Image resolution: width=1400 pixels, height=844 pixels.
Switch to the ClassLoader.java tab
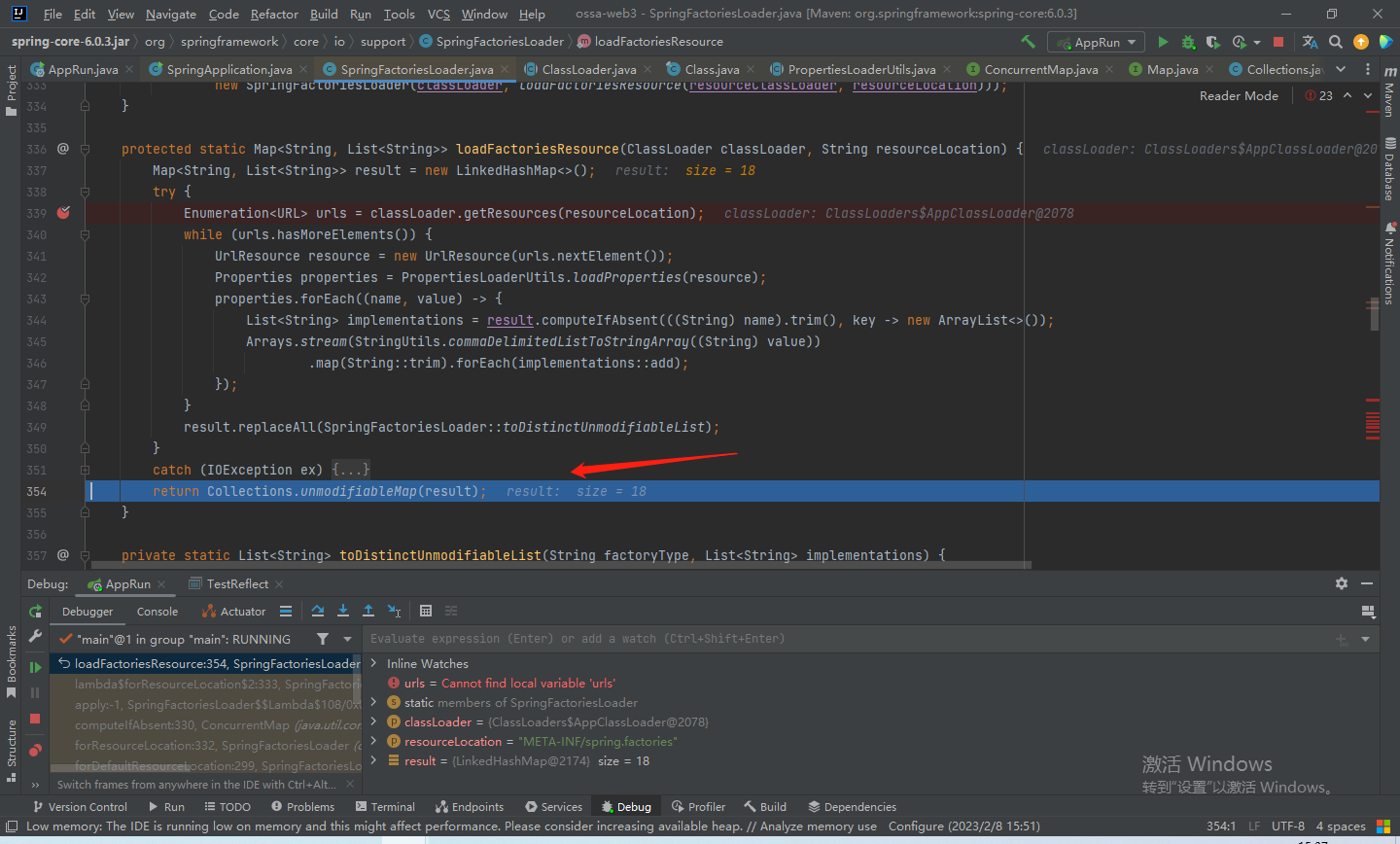(589, 69)
